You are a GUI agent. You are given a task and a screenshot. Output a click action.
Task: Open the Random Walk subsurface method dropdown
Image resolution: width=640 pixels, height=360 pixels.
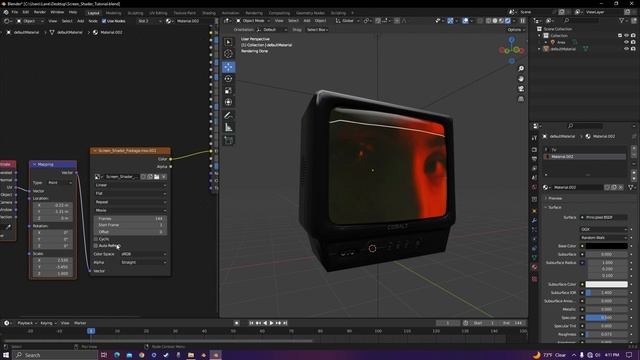(604, 238)
